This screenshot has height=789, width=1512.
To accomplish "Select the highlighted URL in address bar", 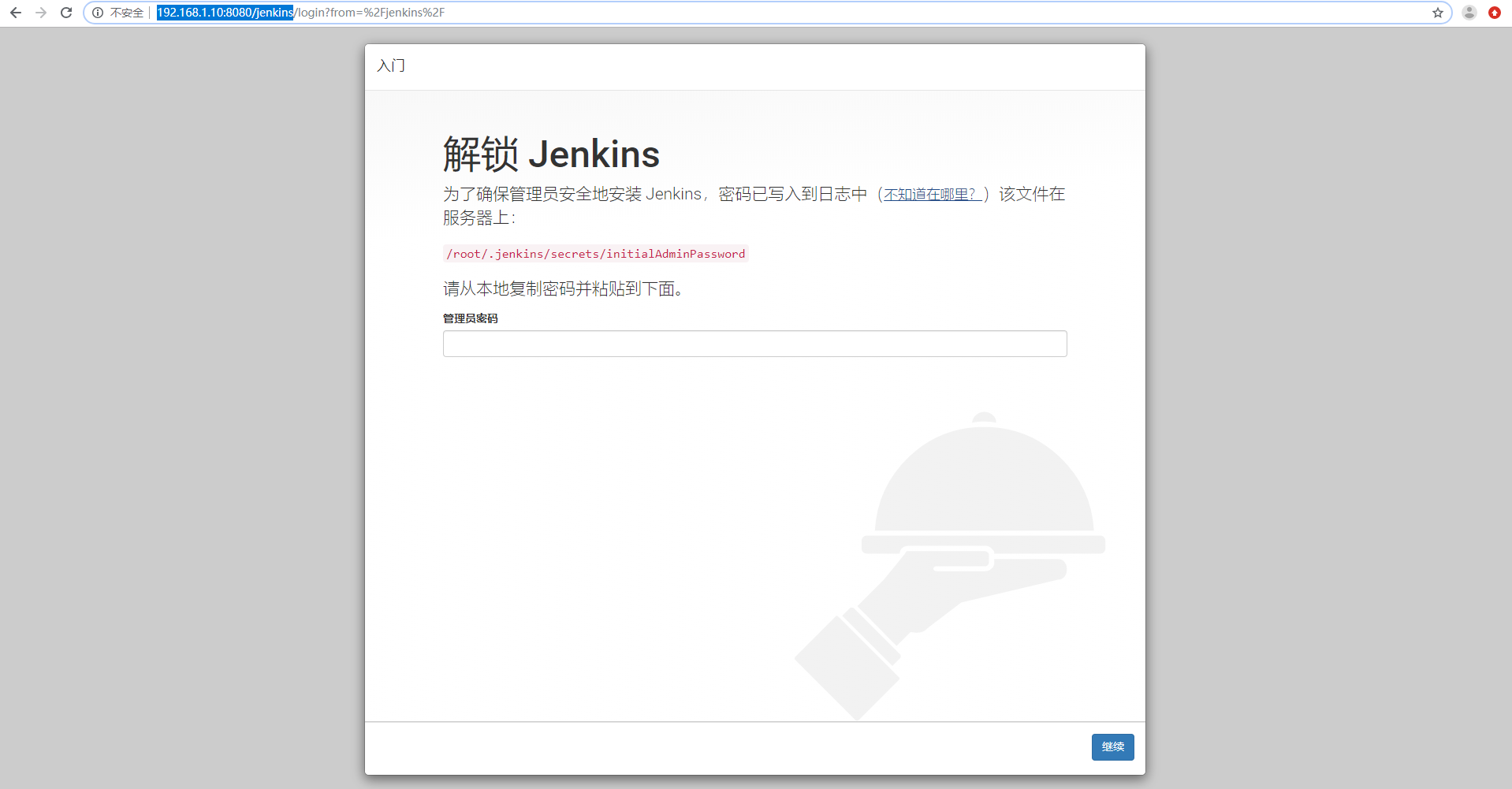I will [225, 13].
